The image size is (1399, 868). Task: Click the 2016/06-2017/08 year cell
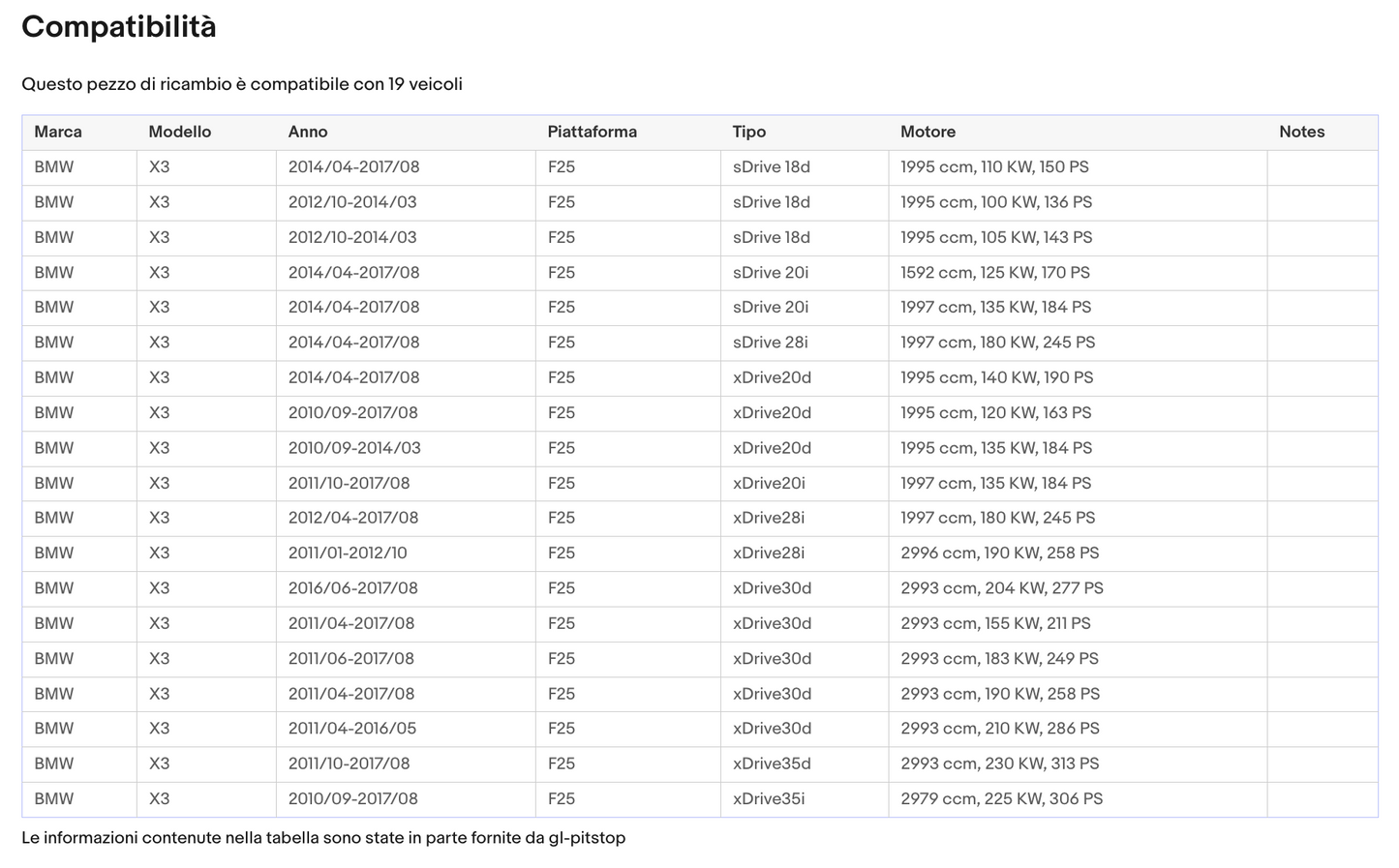click(x=353, y=588)
